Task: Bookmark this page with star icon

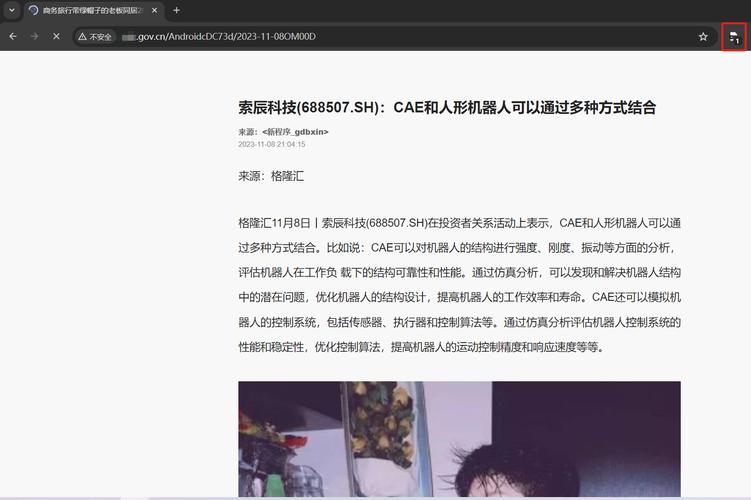Action: 703,37
